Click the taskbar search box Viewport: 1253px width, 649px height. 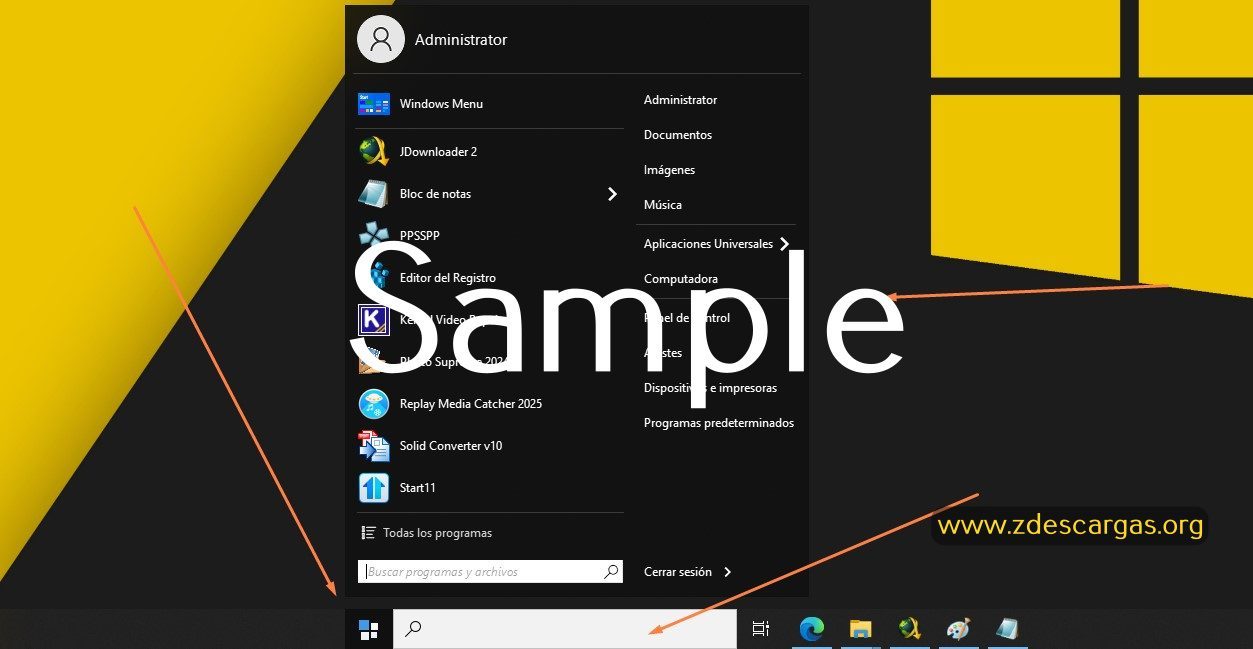click(565, 629)
